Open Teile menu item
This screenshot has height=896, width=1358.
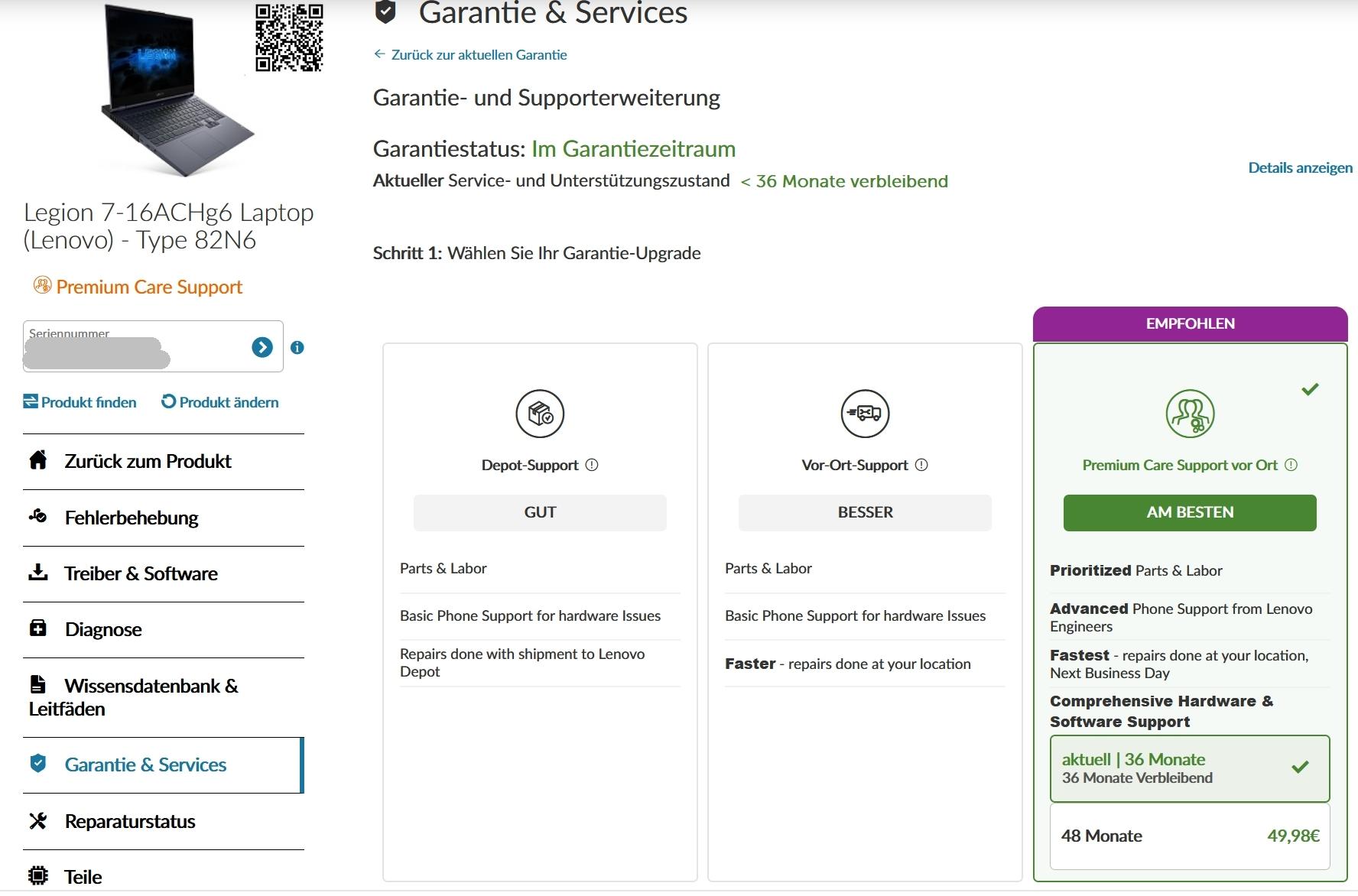pyautogui.click(x=164, y=873)
